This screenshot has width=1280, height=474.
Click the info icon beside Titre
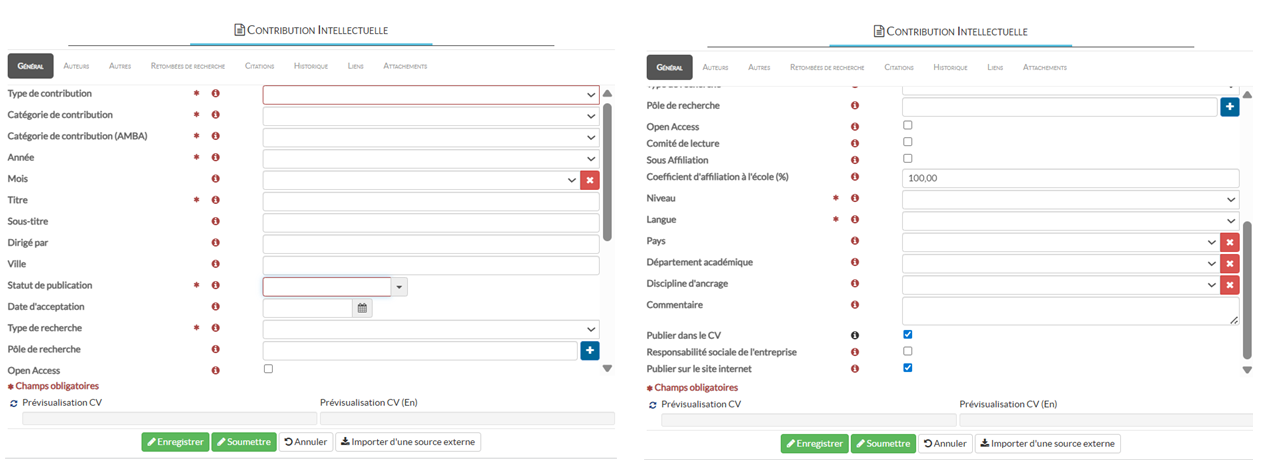215,200
